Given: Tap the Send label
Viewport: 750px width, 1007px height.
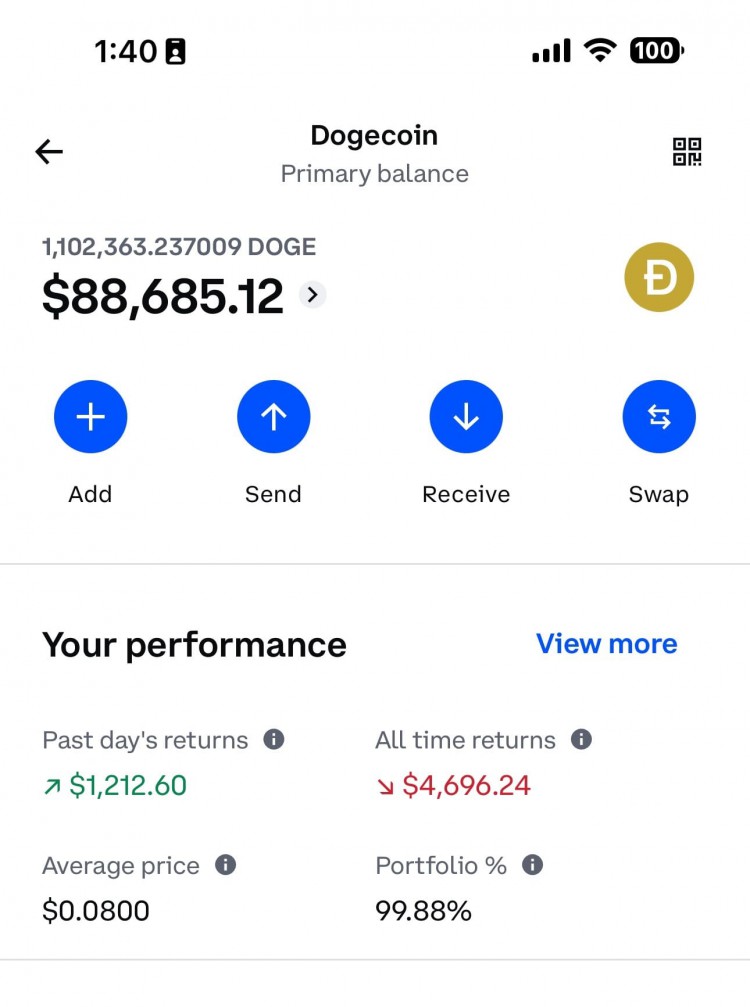Looking at the screenshot, I should click(x=274, y=494).
